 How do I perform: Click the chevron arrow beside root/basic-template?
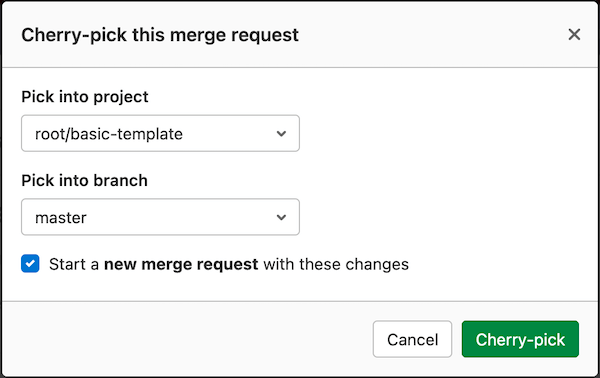281,134
